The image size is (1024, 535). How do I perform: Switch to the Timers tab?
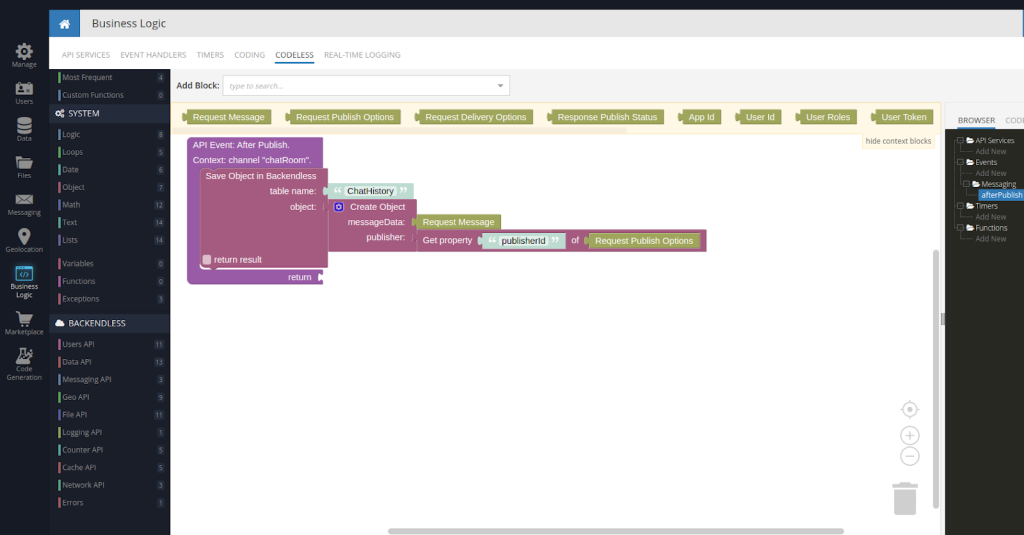210,55
